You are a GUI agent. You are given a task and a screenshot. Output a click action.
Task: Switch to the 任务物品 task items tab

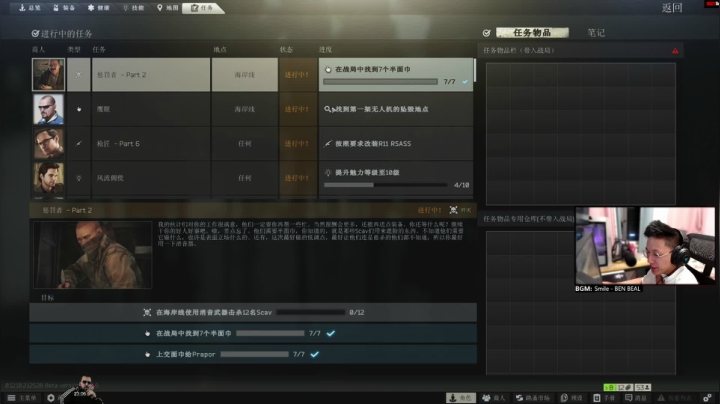click(x=532, y=33)
